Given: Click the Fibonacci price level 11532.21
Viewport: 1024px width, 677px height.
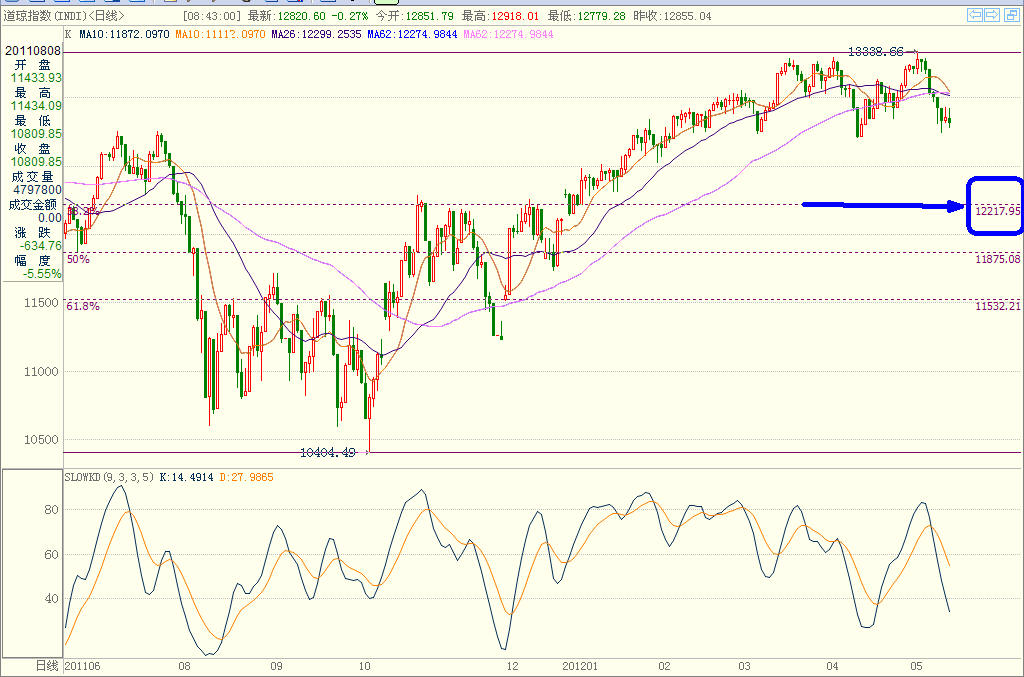Looking at the screenshot, I should [997, 306].
